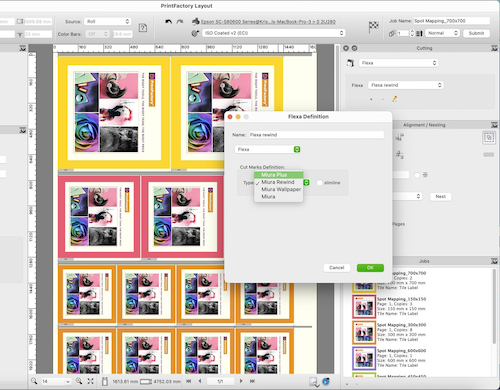Click Cancel in Flexa Definition dialog
The height and width of the screenshot is (390, 500).
337,268
